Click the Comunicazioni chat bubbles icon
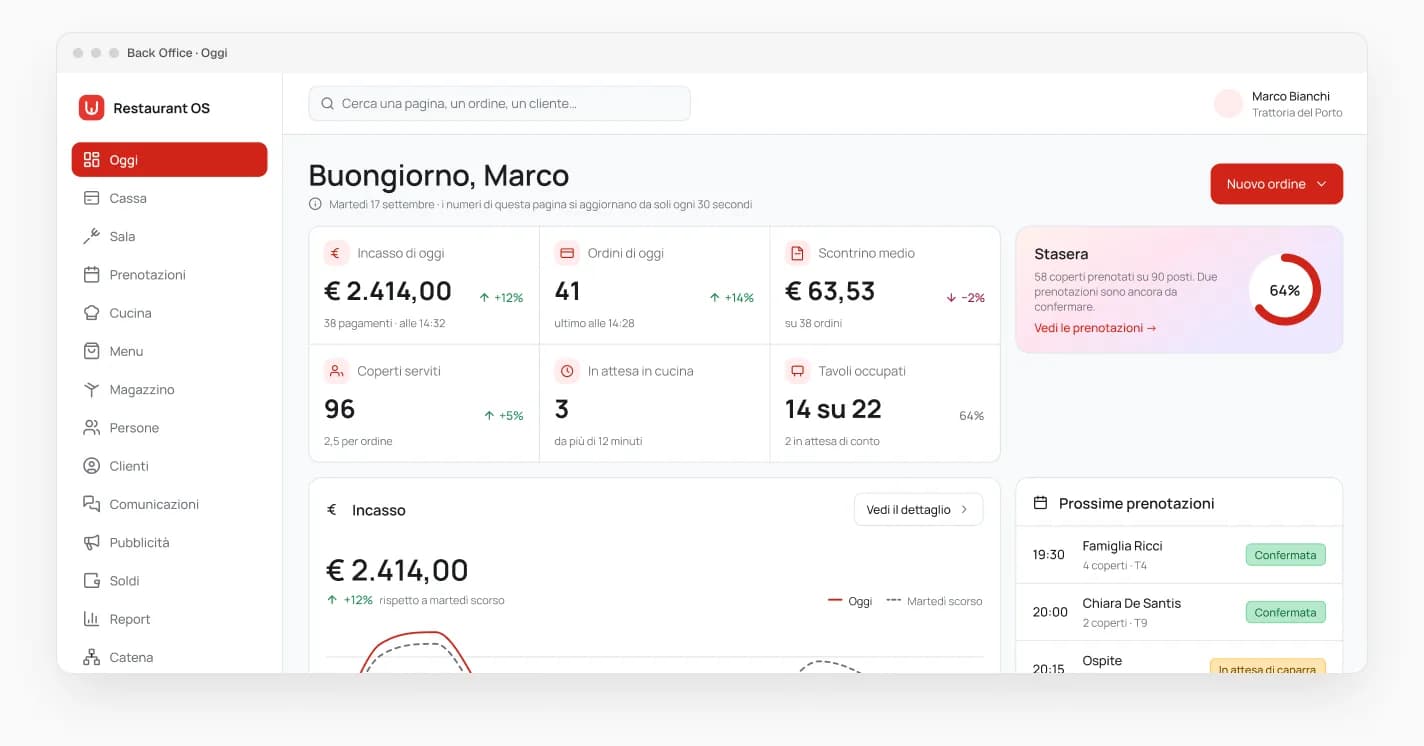 point(92,504)
